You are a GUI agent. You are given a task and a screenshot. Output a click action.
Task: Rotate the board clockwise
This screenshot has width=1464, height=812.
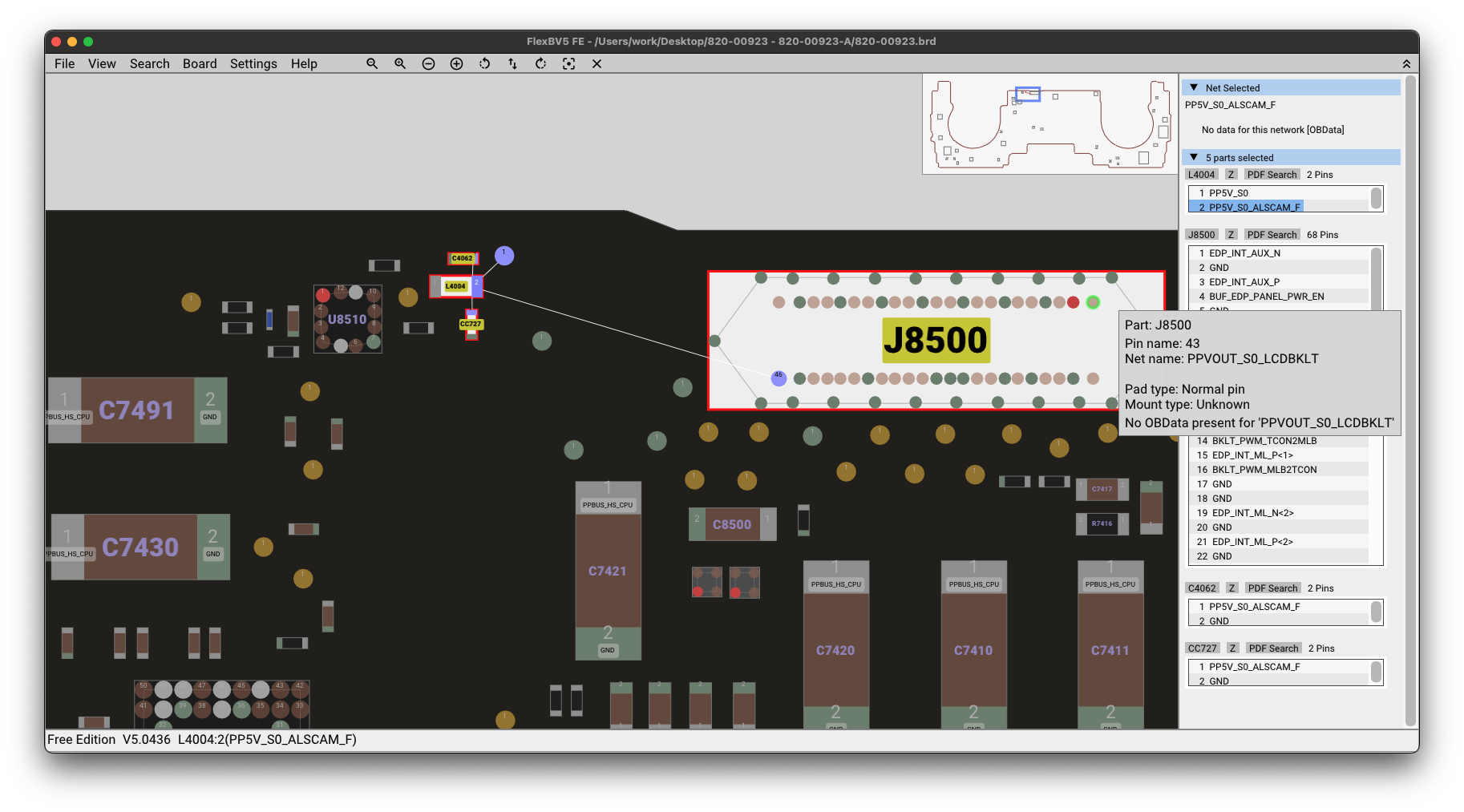click(x=540, y=64)
